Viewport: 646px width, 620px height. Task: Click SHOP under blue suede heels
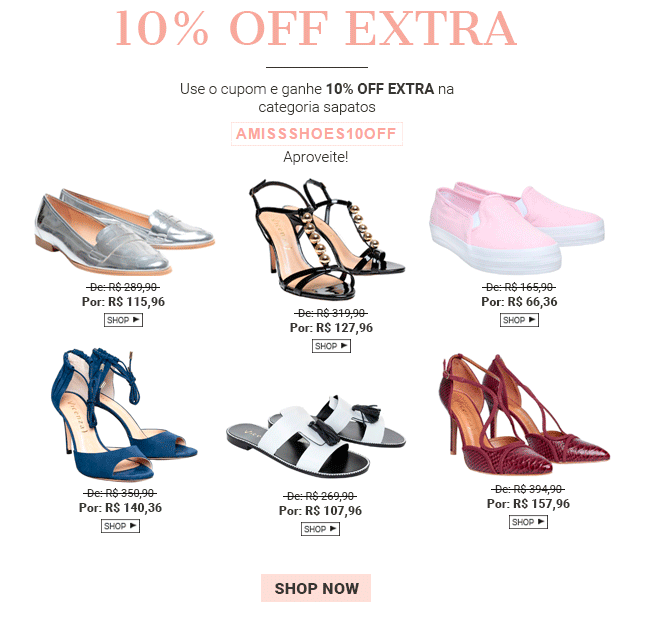coord(120,526)
